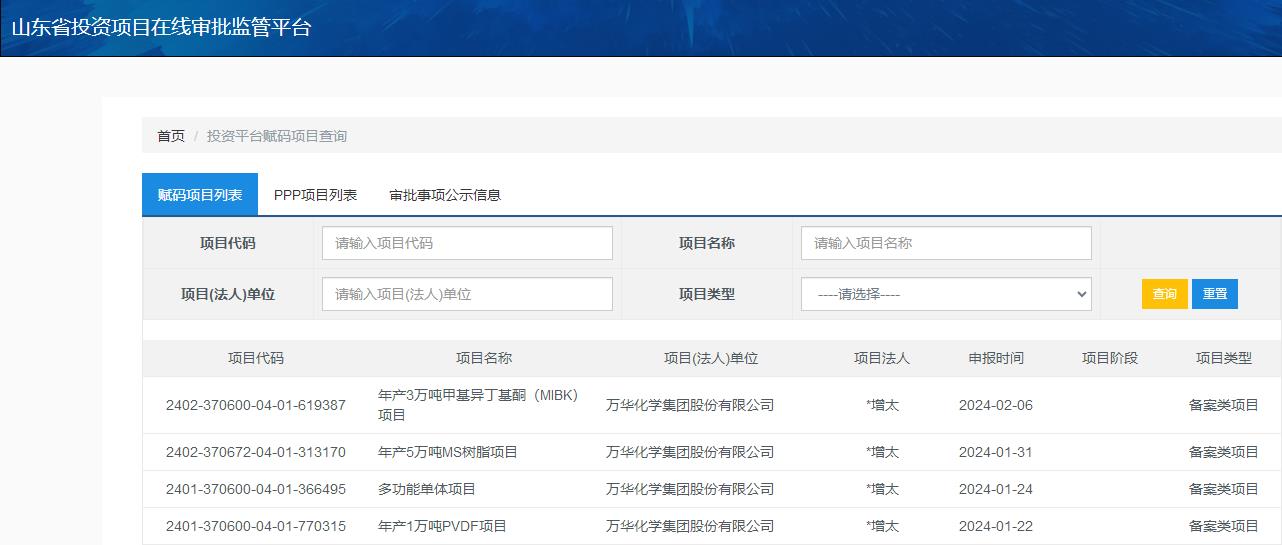Switch to the PPP项目列表 tab
This screenshot has width=1282, height=545.
(315, 195)
